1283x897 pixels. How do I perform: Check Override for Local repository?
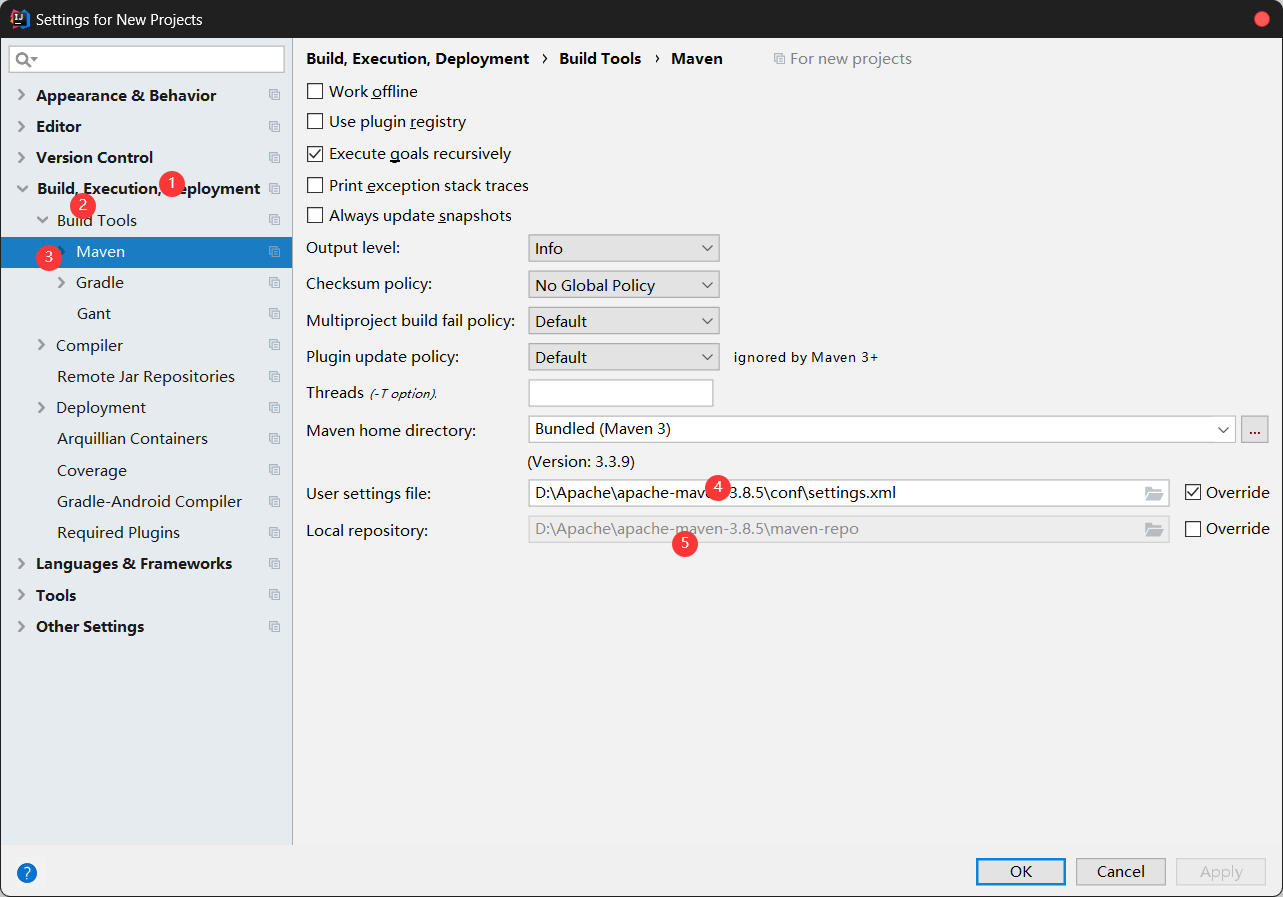(1192, 528)
